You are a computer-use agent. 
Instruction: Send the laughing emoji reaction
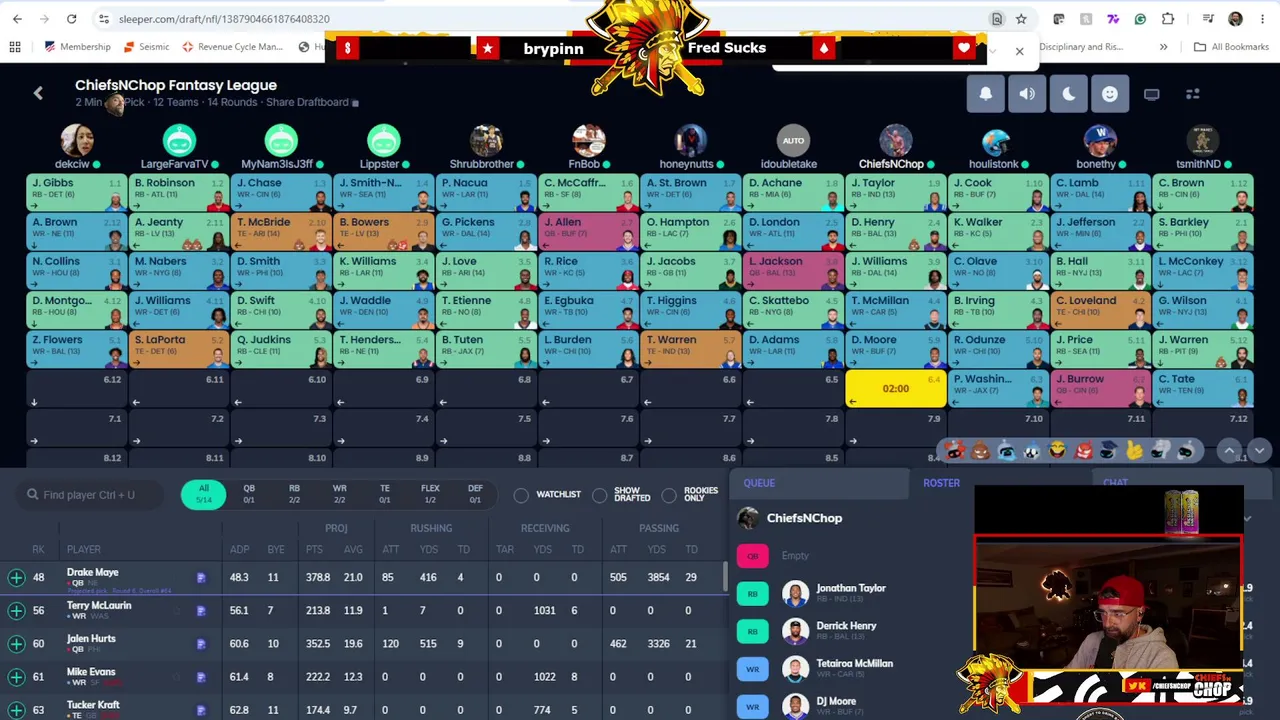tap(1057, 451)
